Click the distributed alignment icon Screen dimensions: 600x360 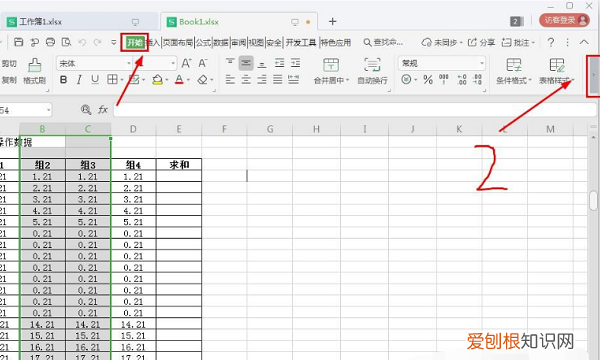click(x=293, y=80)
